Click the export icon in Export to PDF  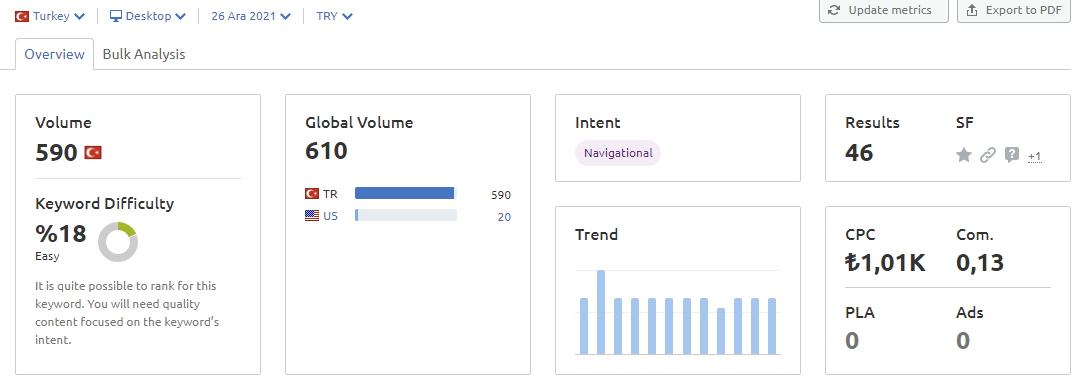click(972, 10)
